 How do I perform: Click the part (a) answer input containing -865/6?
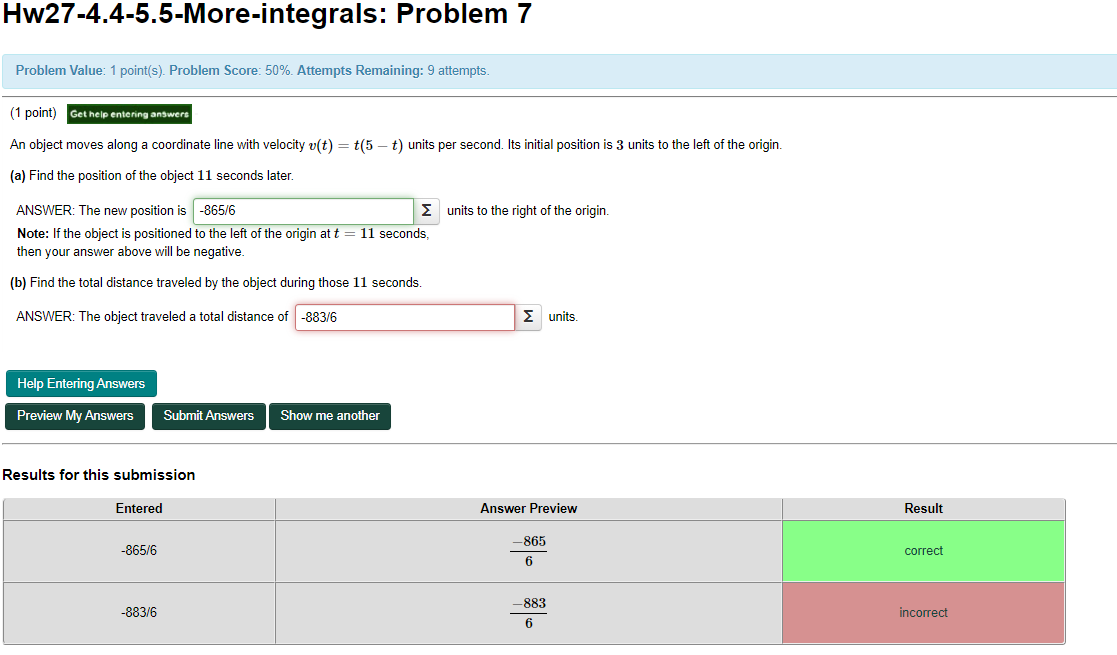[303, 211]
